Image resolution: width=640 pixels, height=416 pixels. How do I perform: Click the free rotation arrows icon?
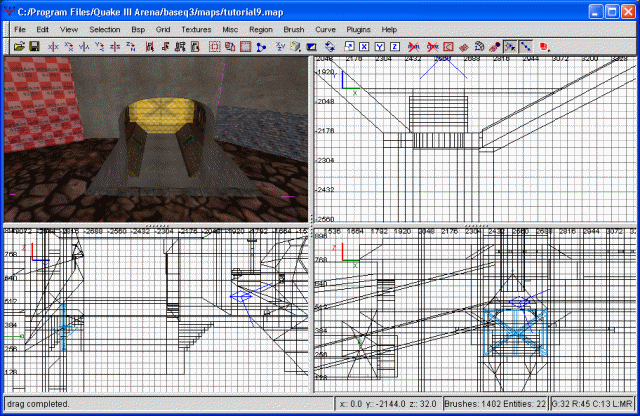tap(330, 47)
